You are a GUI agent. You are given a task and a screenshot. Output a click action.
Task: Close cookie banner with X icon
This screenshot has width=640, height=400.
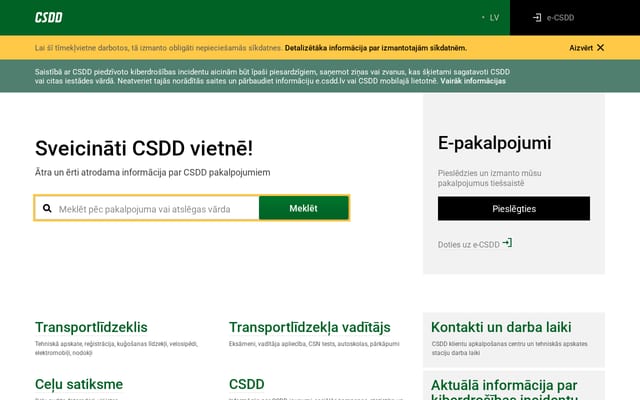[x=600, y=48]
